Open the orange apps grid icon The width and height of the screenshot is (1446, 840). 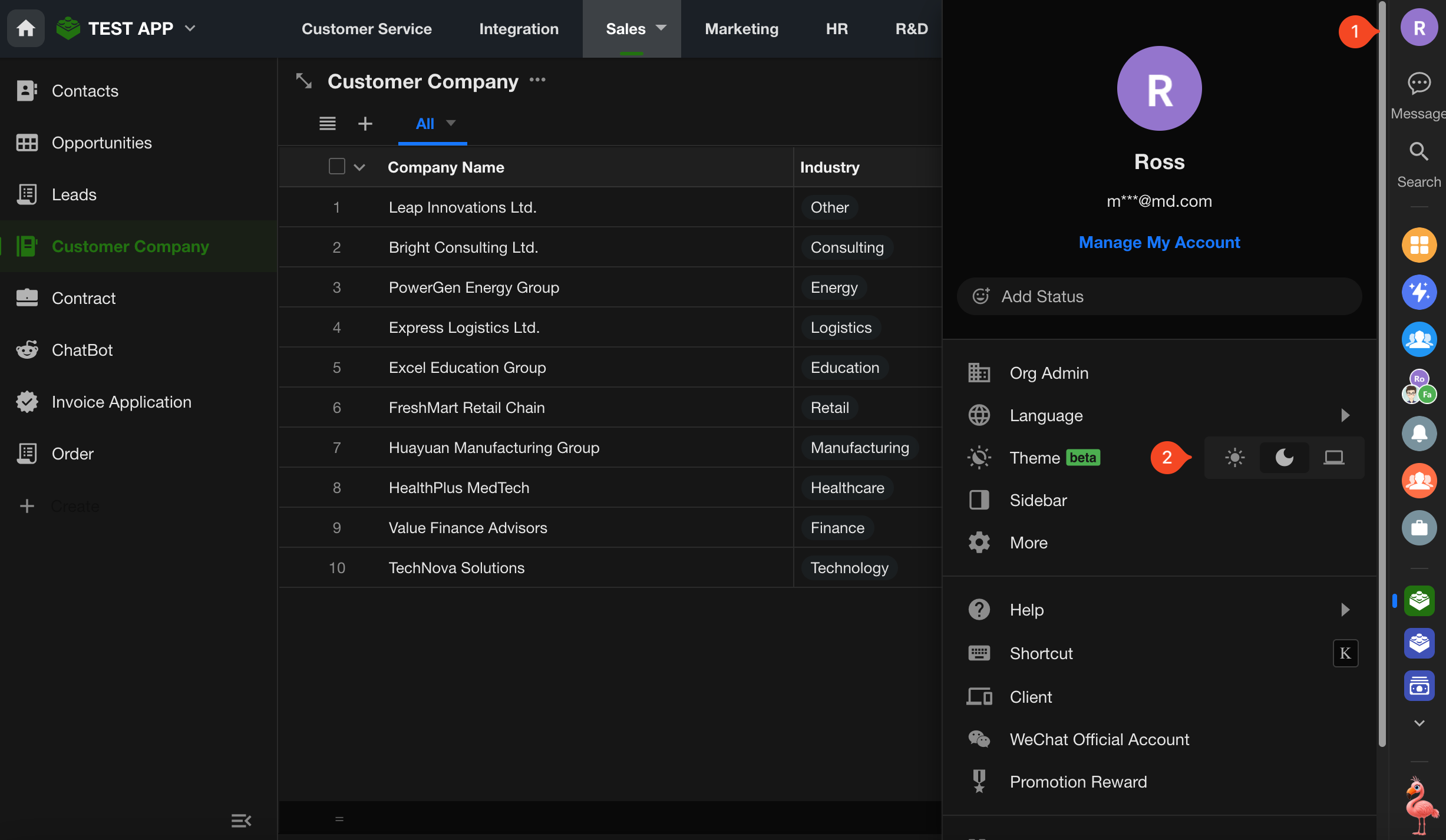tap(1419, 245)
